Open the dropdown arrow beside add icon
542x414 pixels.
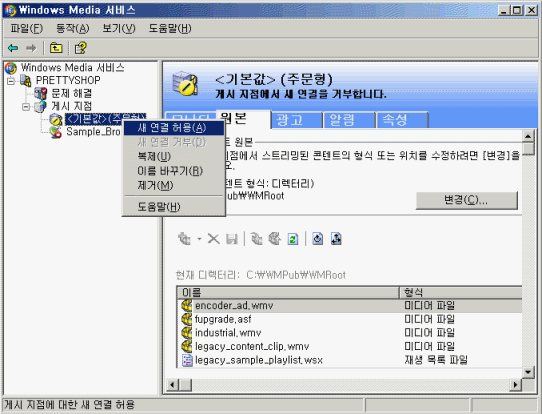199,239
